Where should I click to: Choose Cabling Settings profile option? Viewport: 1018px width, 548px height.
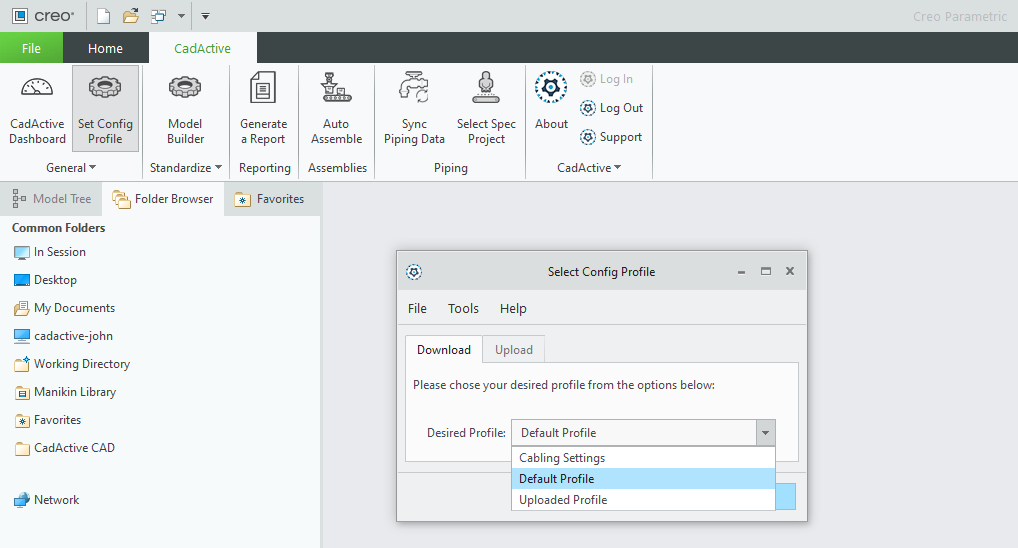click(x=643, y=458)
